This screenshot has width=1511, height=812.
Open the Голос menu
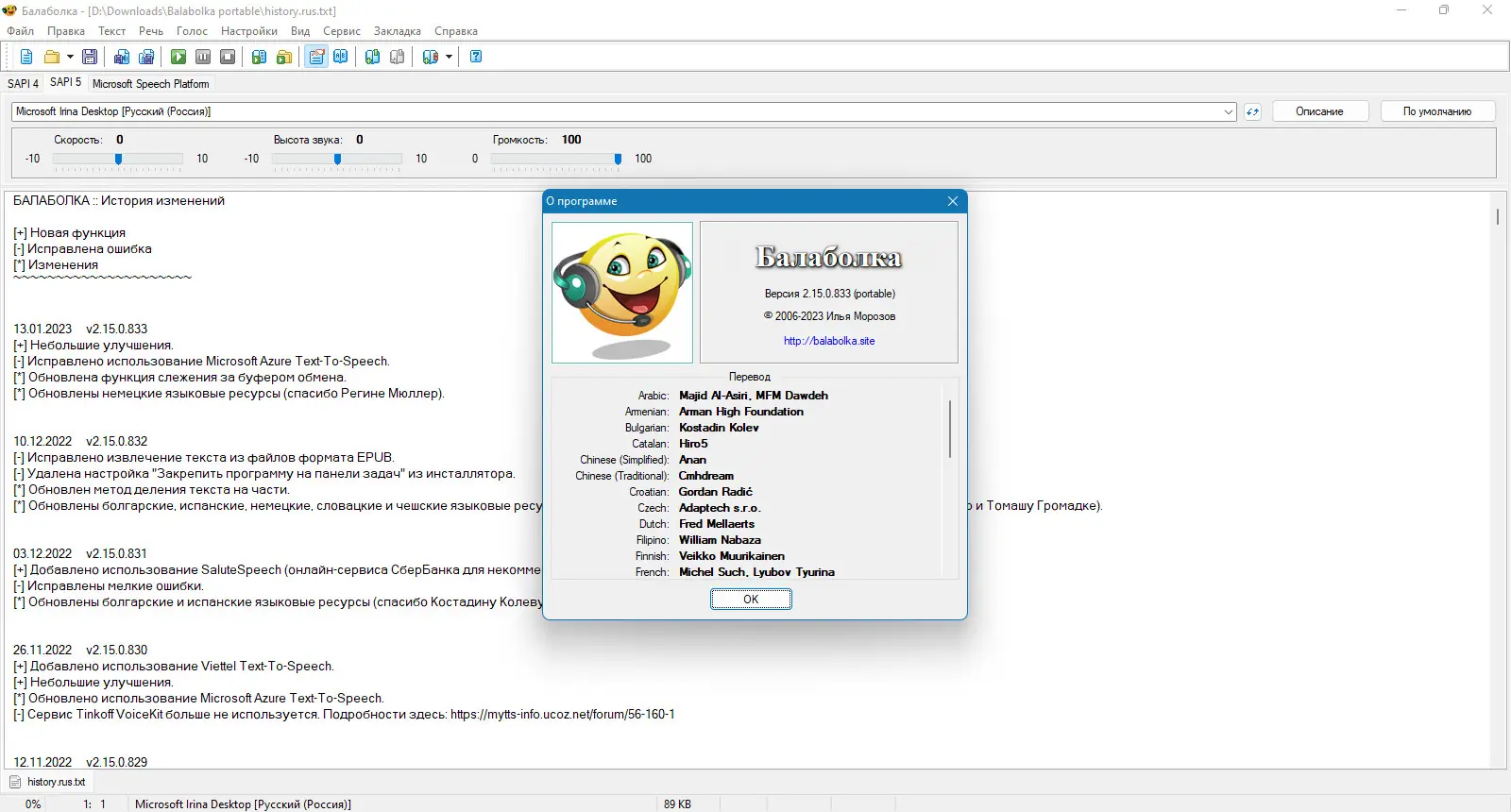[x=192, y=31]
